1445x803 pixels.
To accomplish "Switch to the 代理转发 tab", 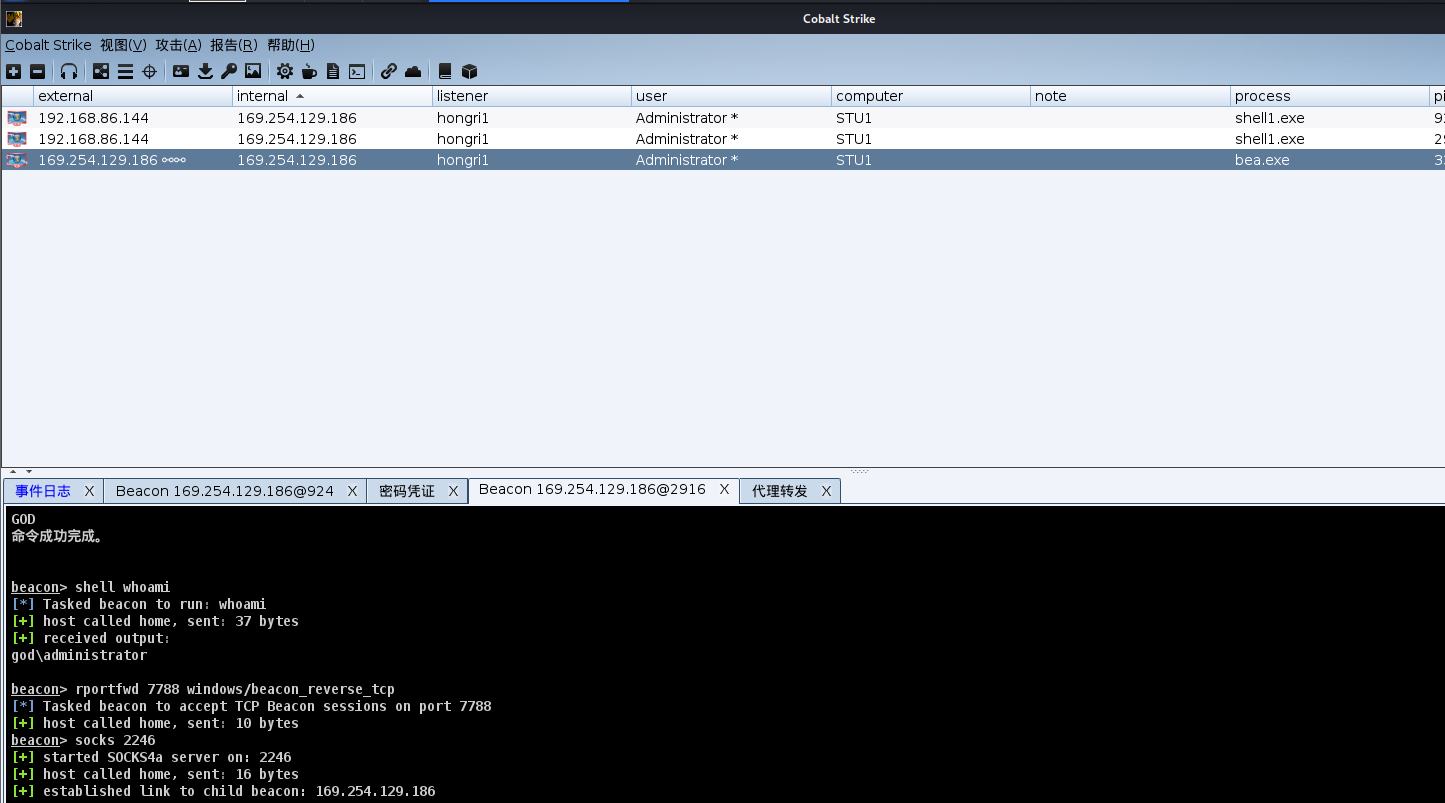I will [x=780, y=491].
